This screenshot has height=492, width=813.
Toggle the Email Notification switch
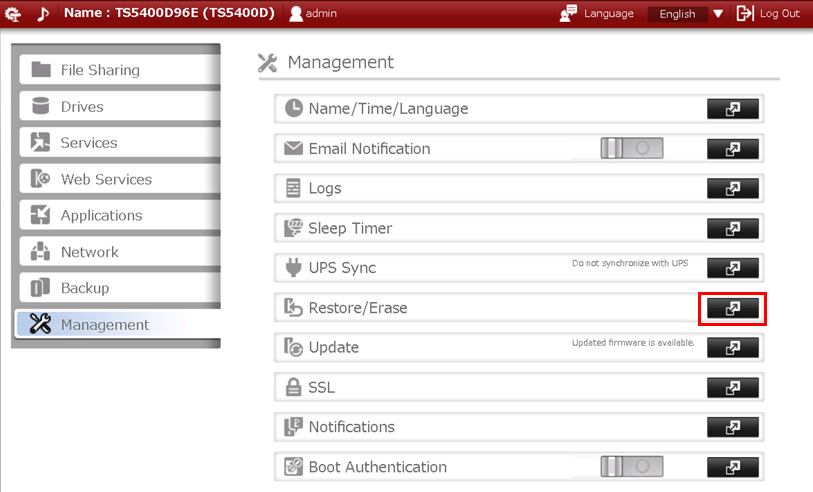[x=631, y=148]
